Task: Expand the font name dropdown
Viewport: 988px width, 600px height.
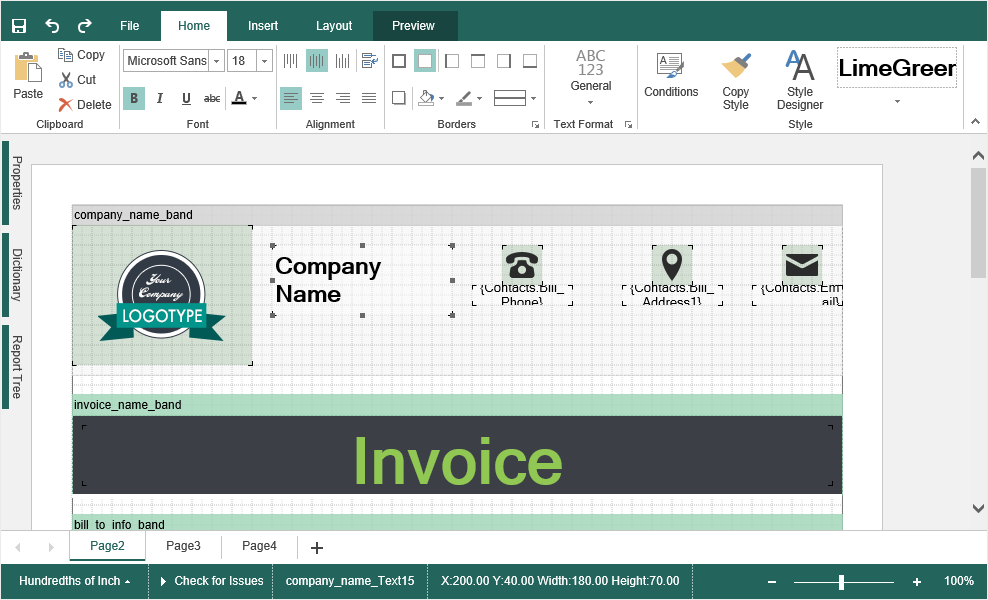Action: pyautogui.click(x=217, y=61)
